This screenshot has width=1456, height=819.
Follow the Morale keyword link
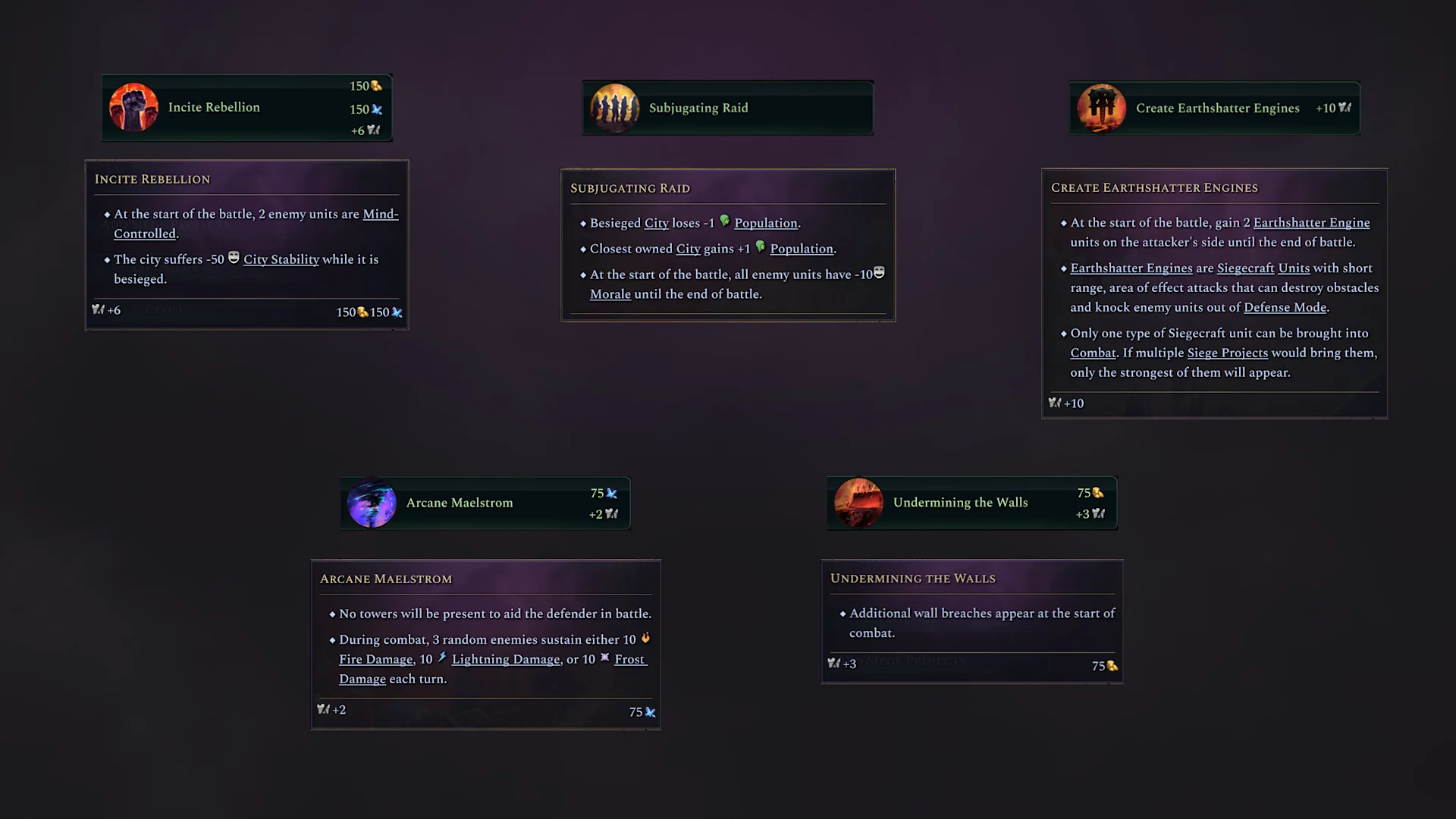610,294
